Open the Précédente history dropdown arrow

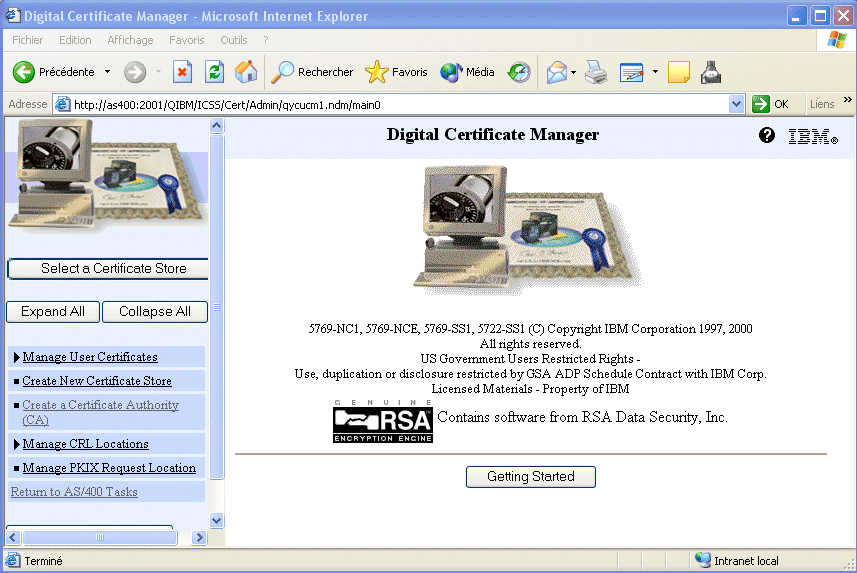(x=108, y=72)
